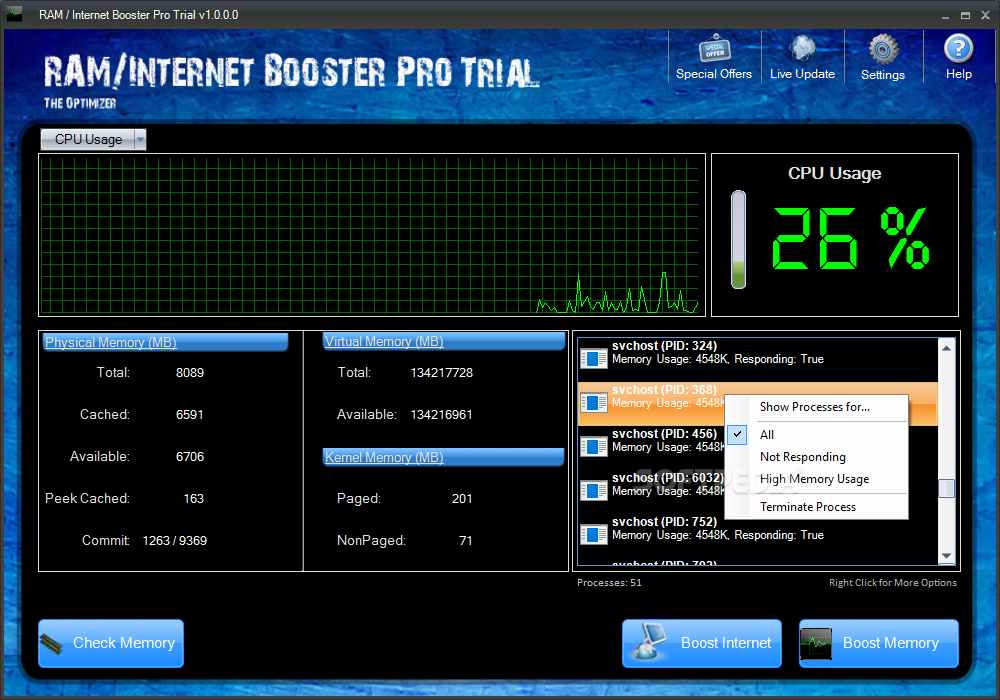Open Help question mark icon
1000x700 pixels.
click(959, 48)
